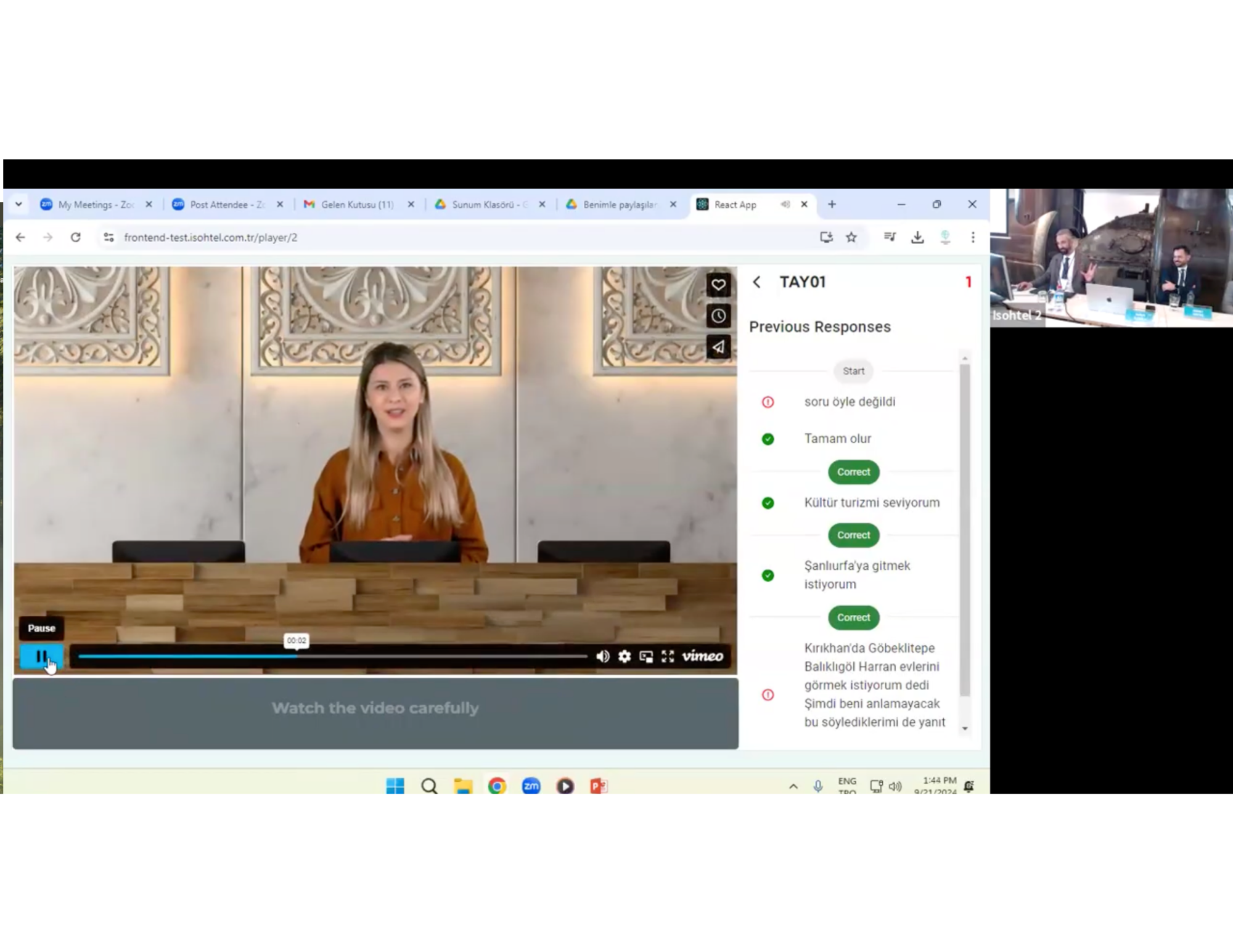Show hidden system tray icons
This screenshot has width=1233, height=952.
[793, 786]
